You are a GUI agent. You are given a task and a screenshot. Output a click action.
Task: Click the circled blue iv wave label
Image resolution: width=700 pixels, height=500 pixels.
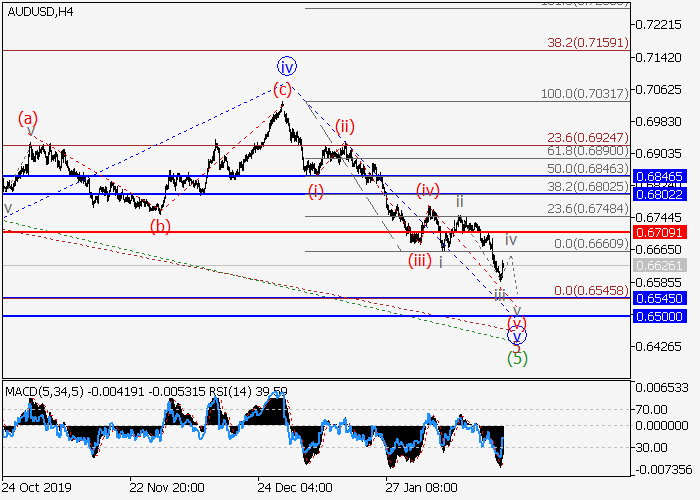click(x=288, y=67)
